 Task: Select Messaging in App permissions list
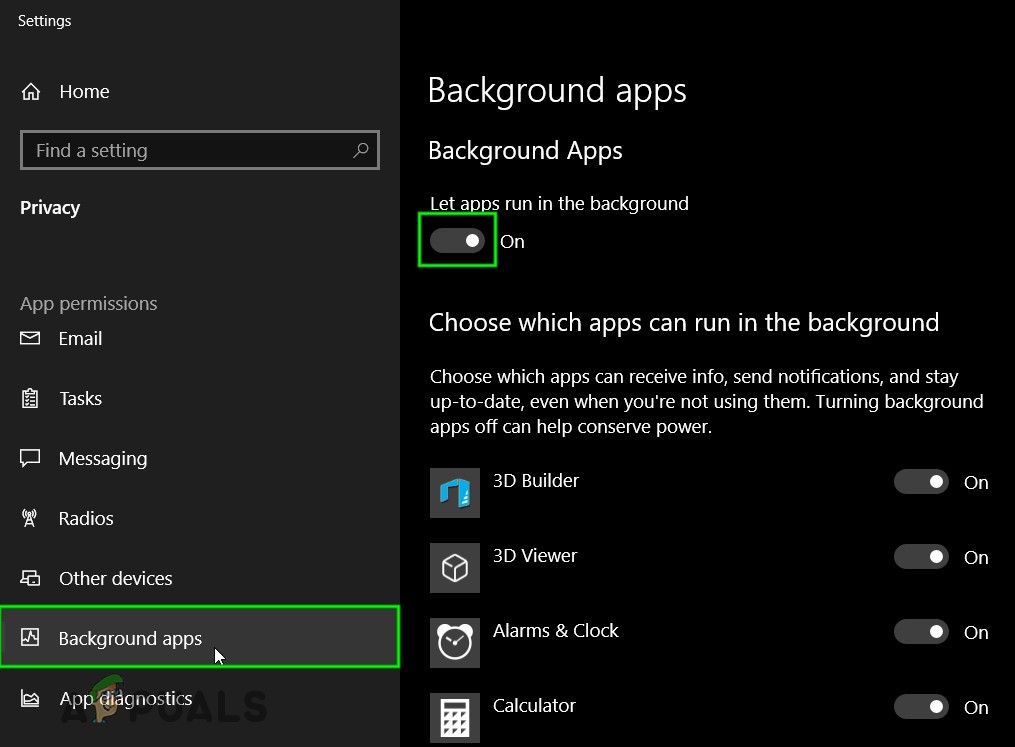click(102, 459)
